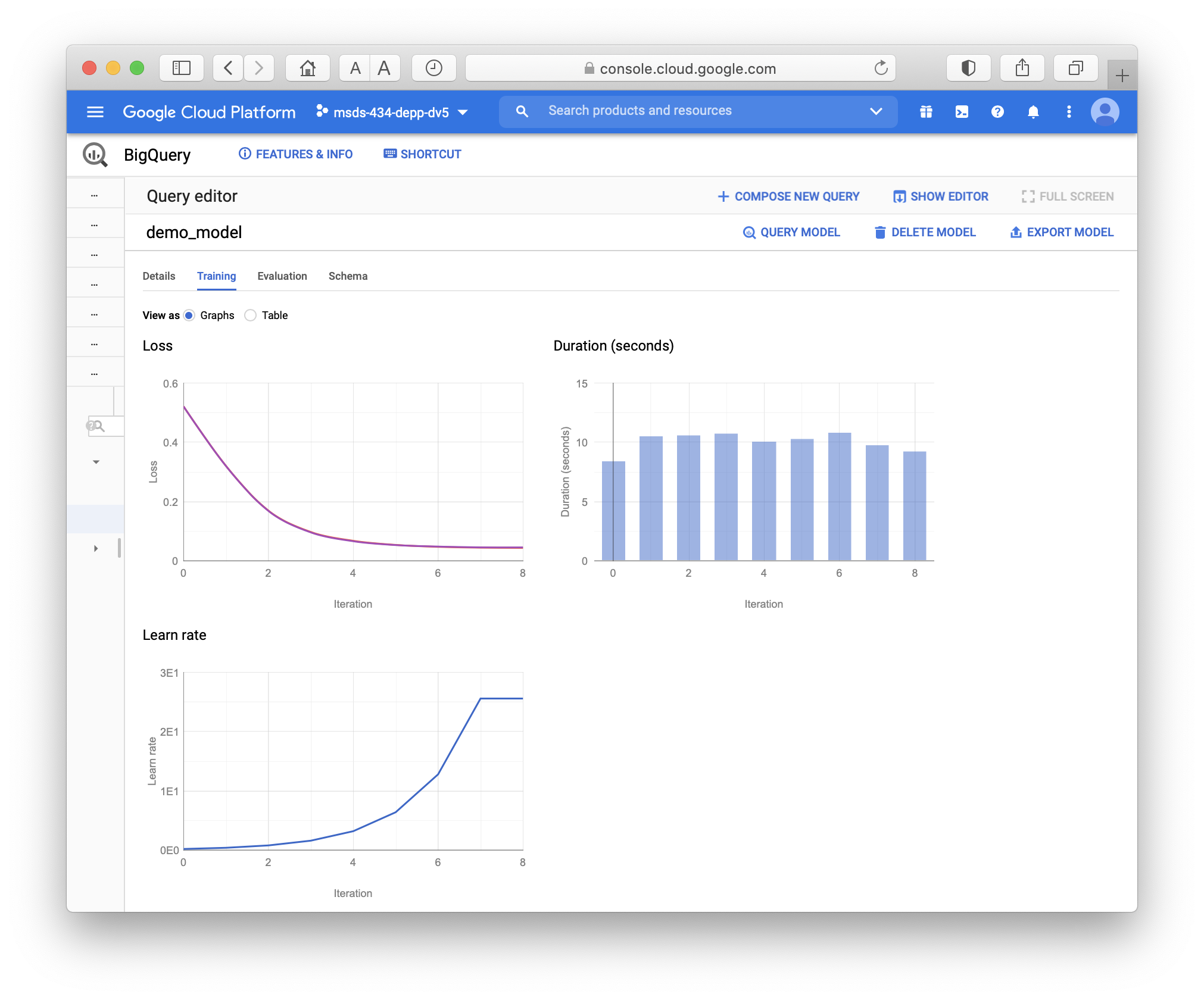The height and width of the screenshot is (1000, 1204).
Task: Open the Google account avatar
Action: 1106,111
